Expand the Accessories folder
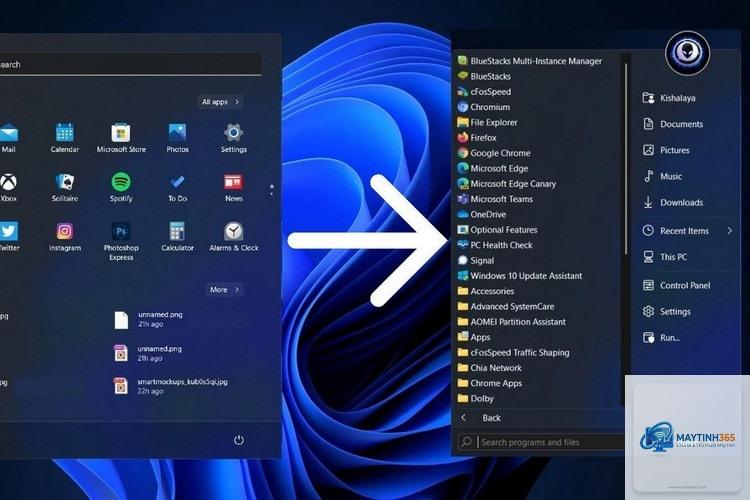 click(485, 290)
